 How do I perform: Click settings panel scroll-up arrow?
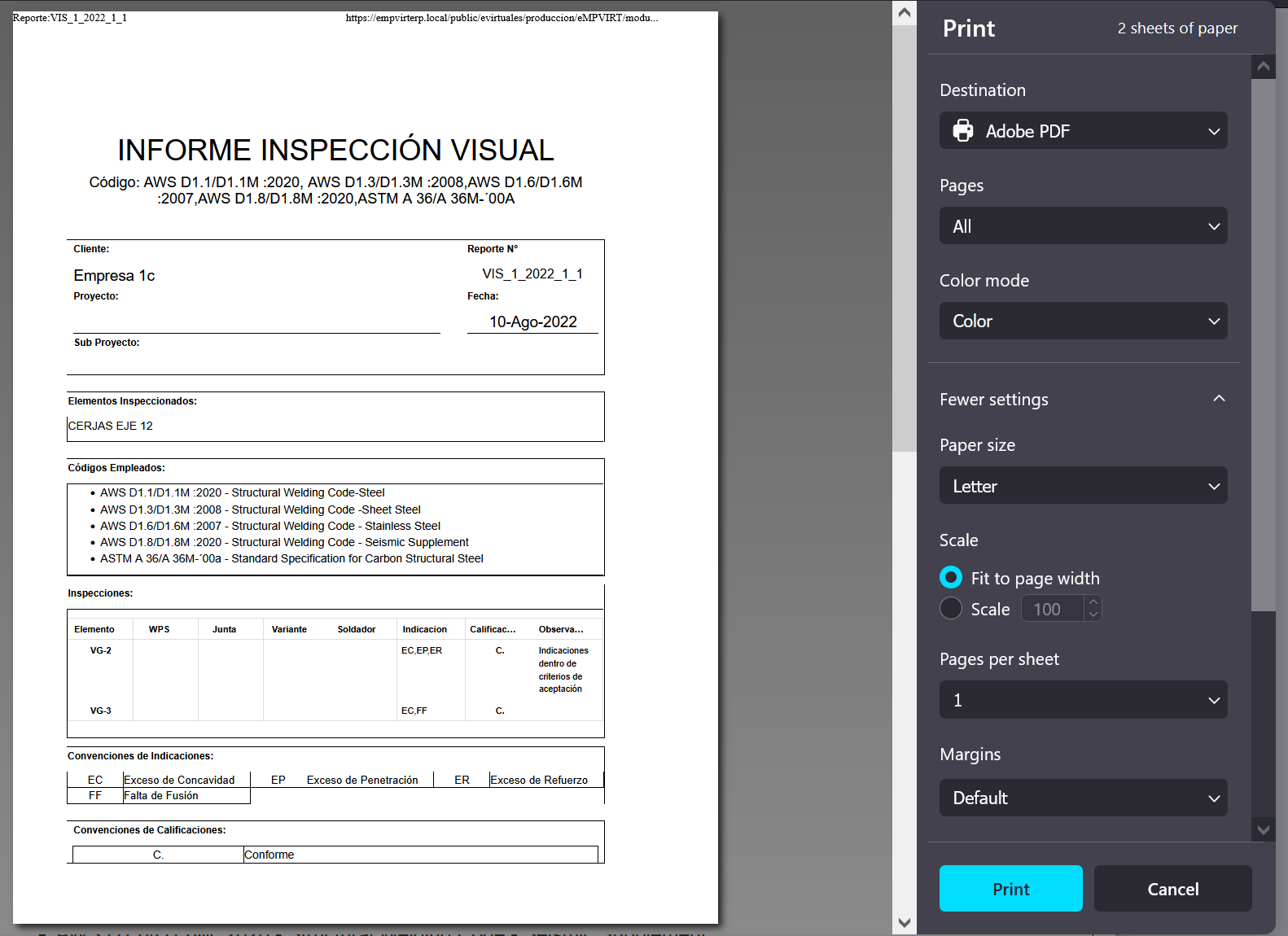(1263, 67)
